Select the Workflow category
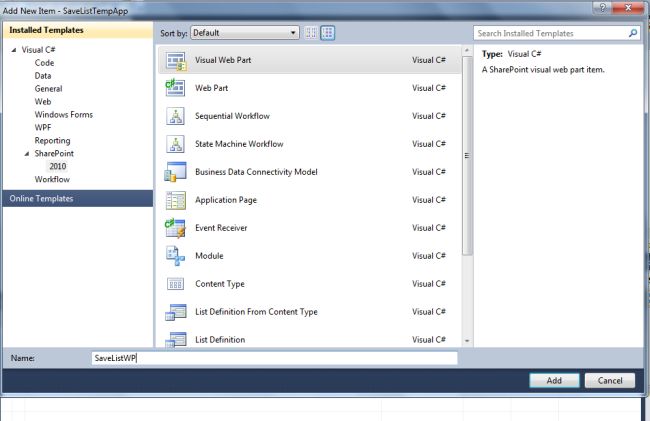This screenshot has width=650, height=421. pos(52,179)
